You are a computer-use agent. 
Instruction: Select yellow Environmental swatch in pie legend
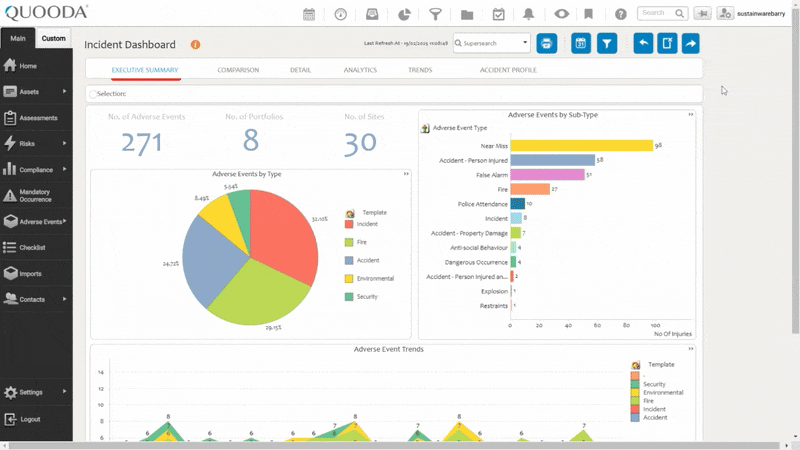[x=349, y=279]
